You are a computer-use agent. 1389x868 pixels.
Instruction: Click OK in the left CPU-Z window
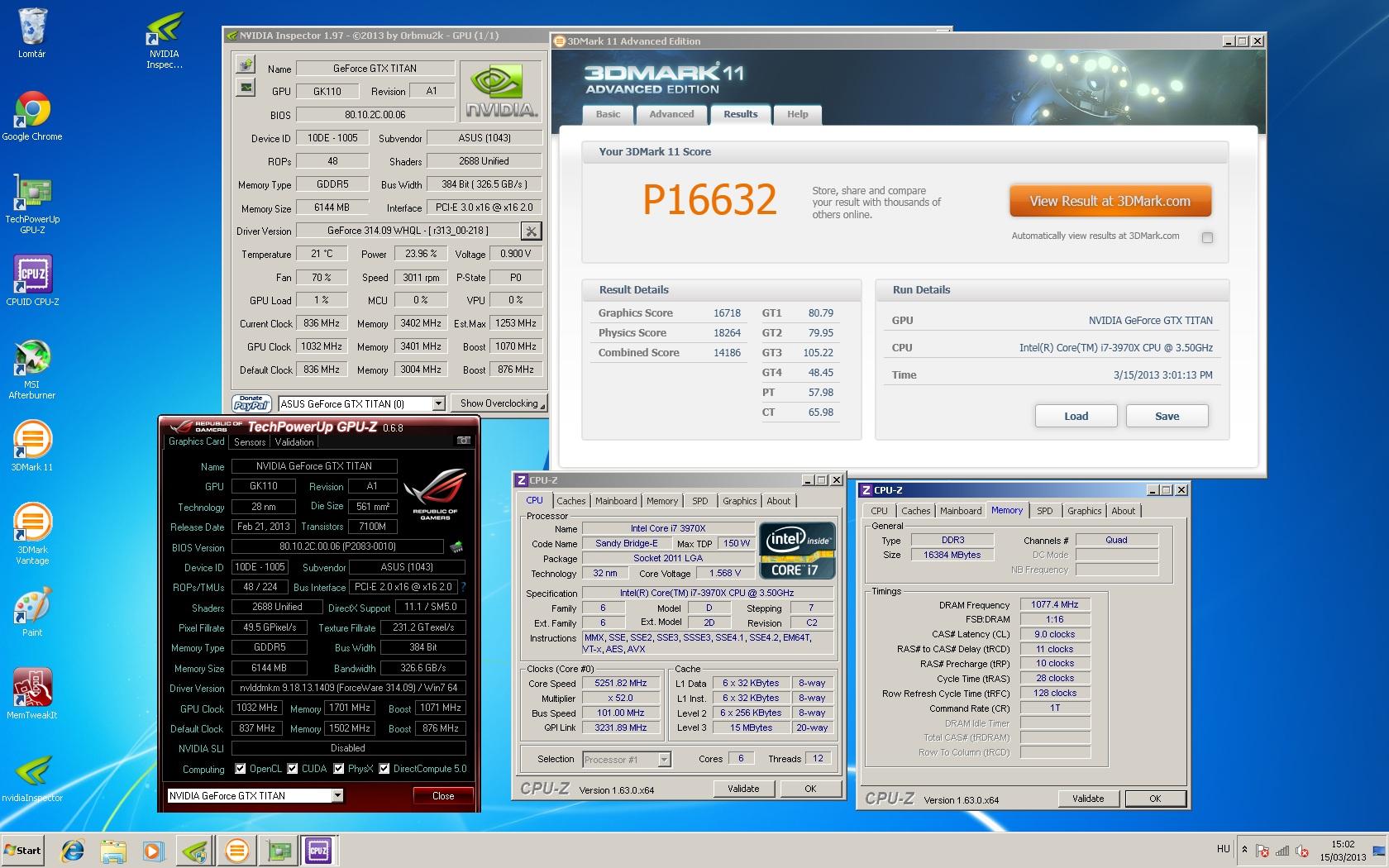tap(810, 789)
